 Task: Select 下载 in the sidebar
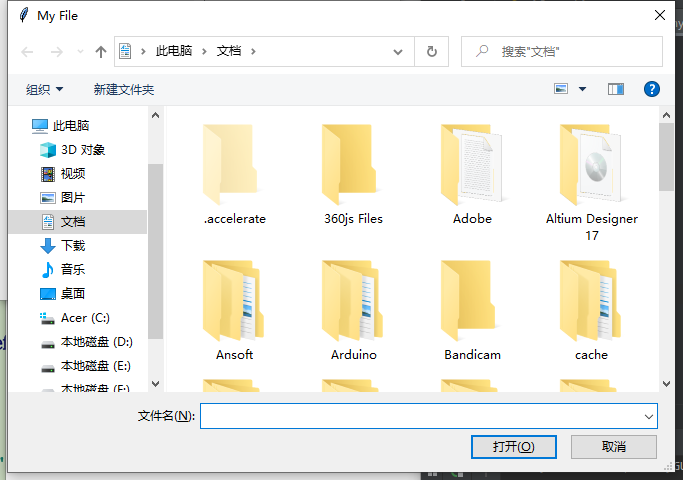(x=73, y=246)
